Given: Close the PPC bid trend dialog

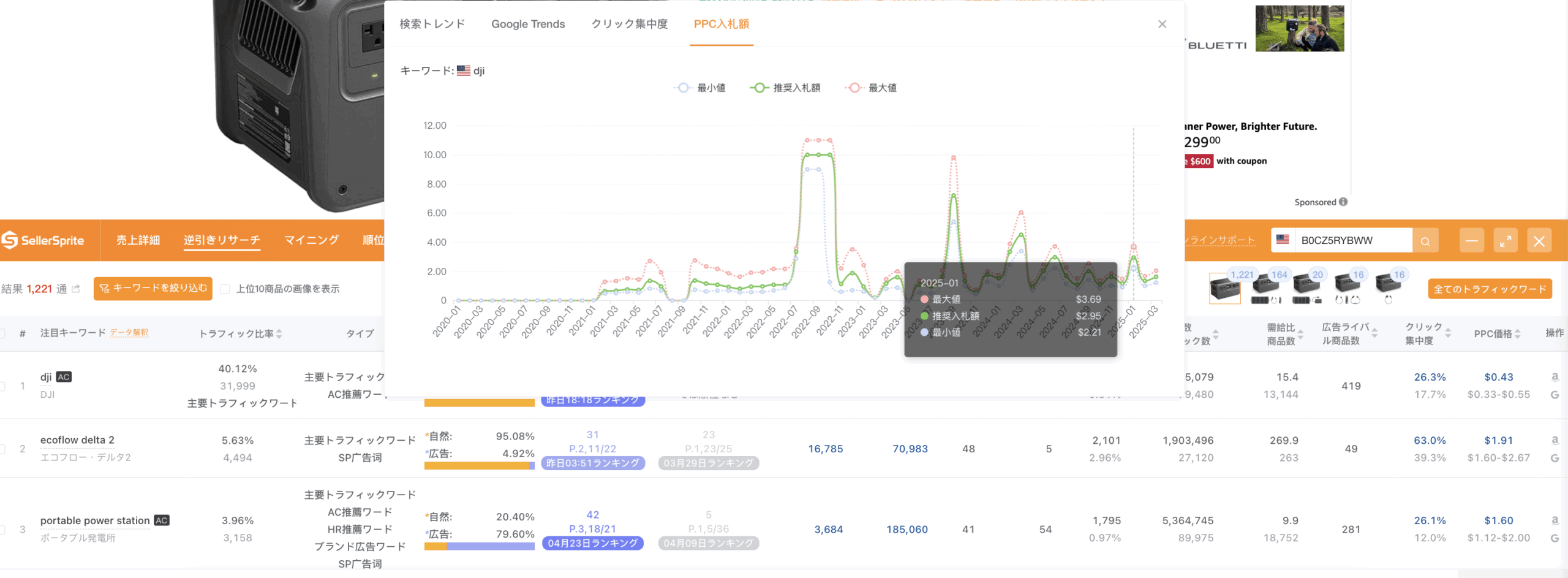Looking at the screenshot, I should pyautogui.click(x=1162, y=24).
